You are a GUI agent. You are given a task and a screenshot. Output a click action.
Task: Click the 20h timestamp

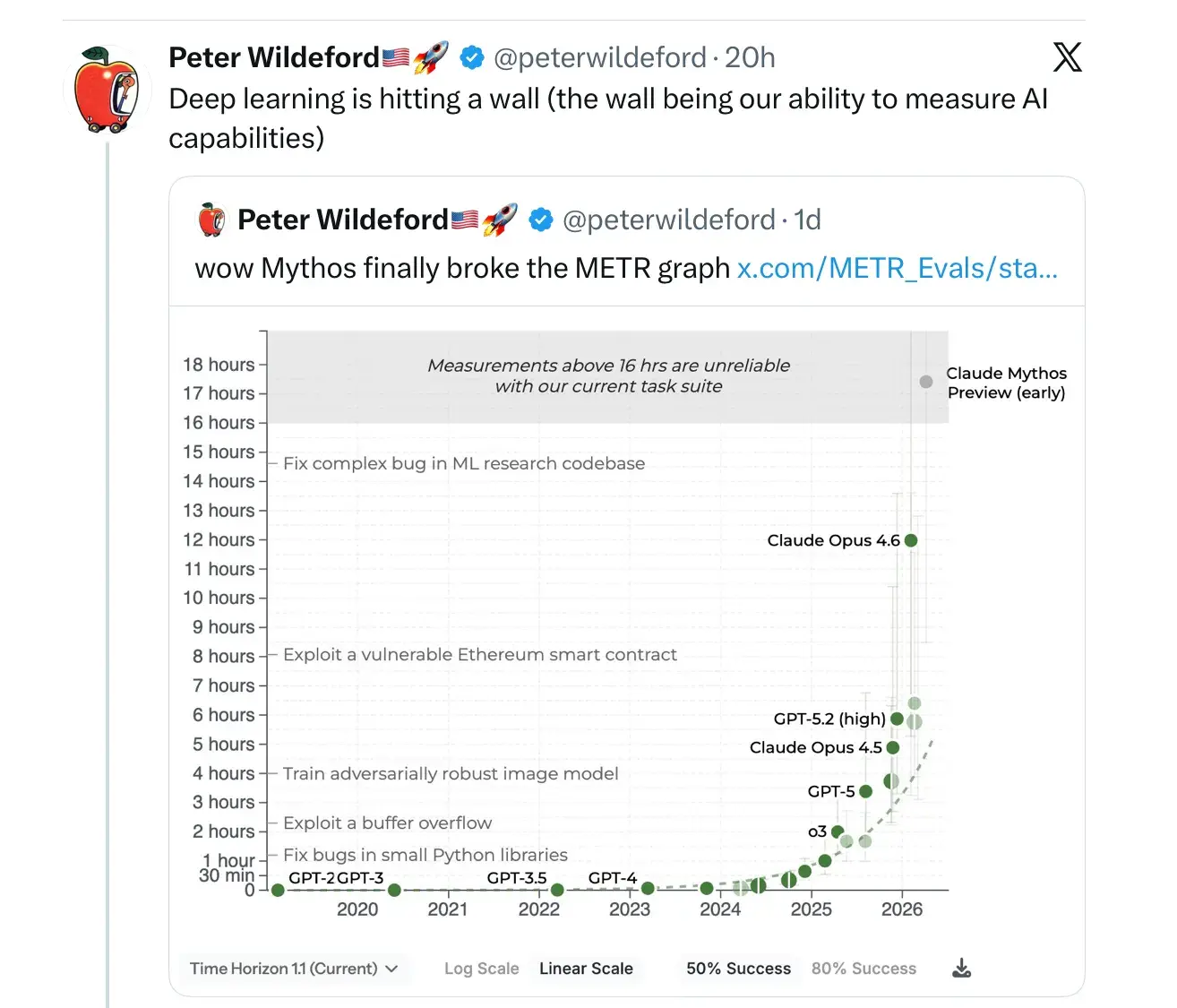point(750,58)
